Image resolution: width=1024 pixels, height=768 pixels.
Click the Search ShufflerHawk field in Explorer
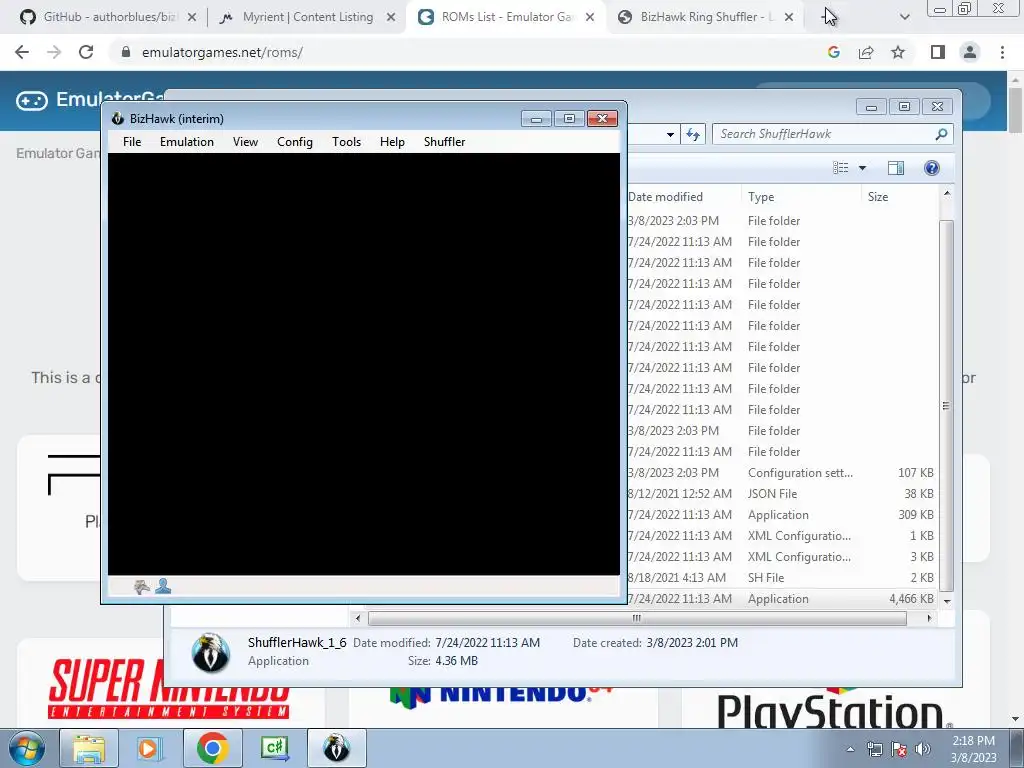pyautogui.click(x=824, y=134)
